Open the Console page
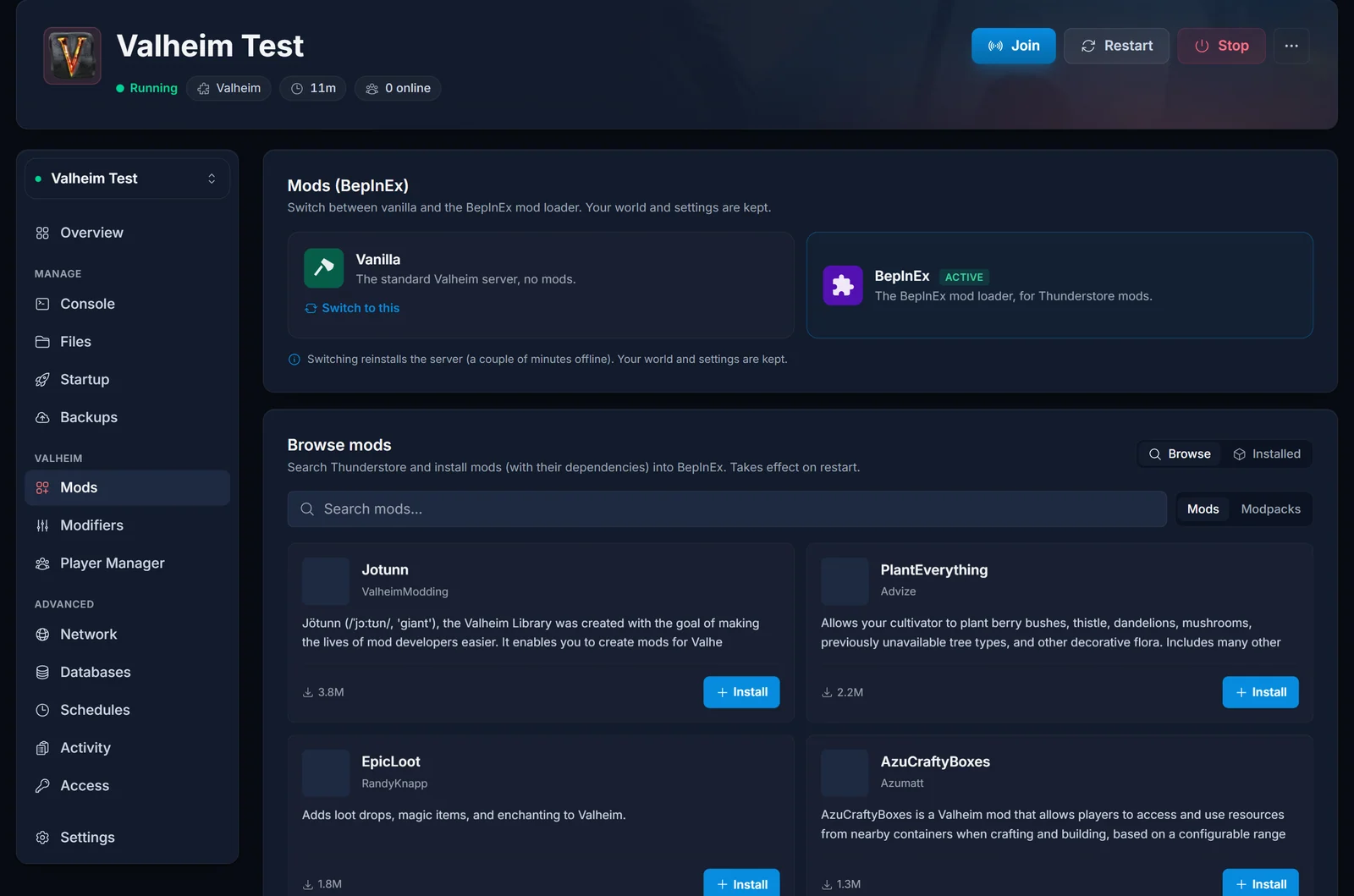 [x=127, y=304]
